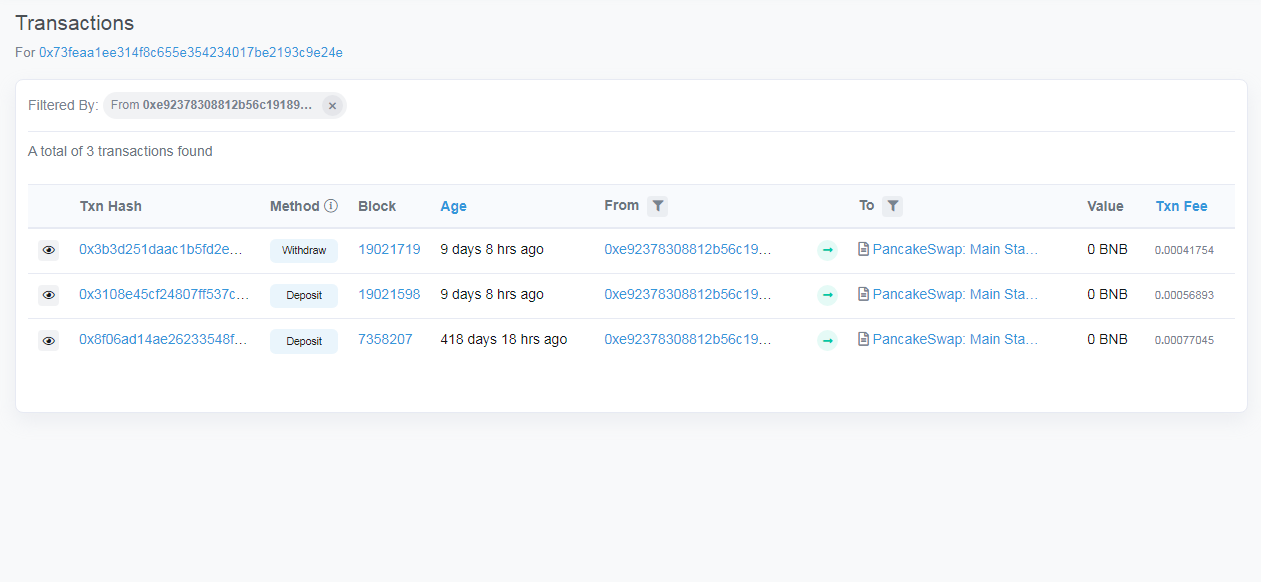
Task: Click the Transactions page heading
Action: click(75, 23)
